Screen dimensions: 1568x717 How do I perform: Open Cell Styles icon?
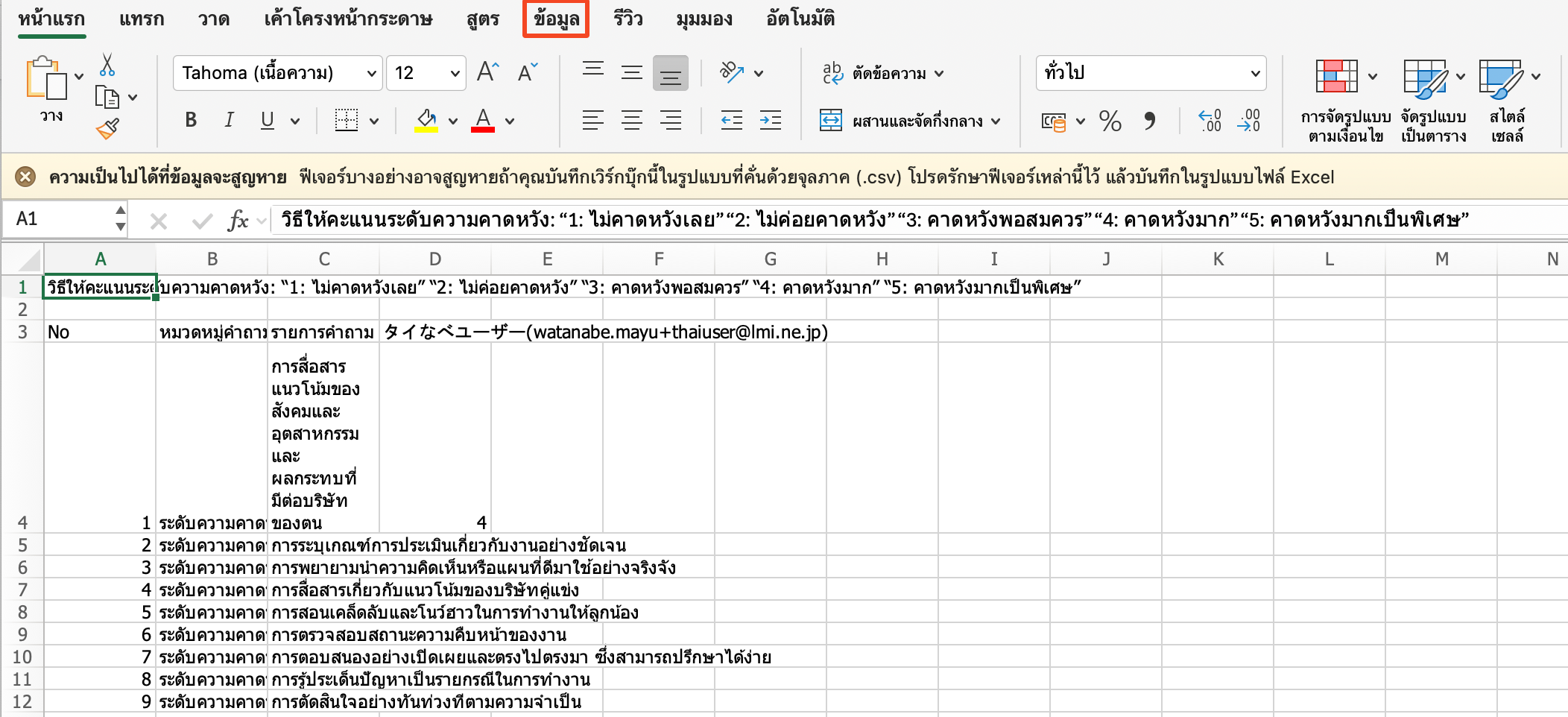[1501, 79]
